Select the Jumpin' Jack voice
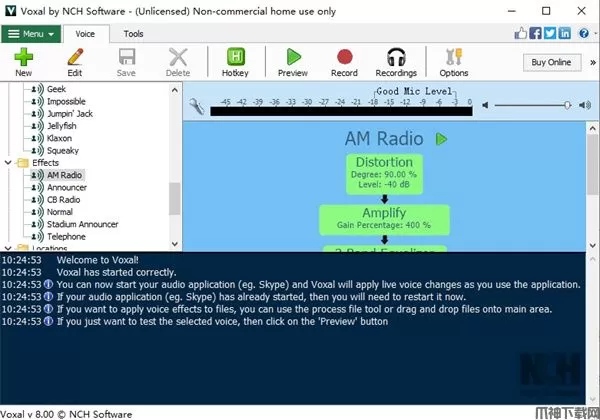Viewport: 600px width, 420px height. coord(70,114)
